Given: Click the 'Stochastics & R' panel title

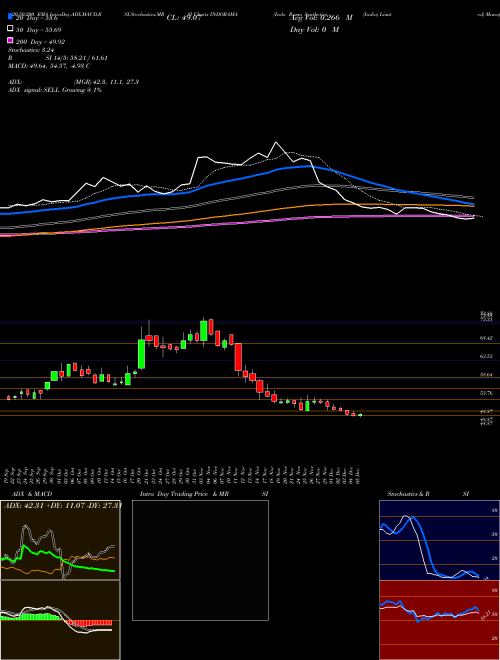Looking at the screenshot, I should 409,494.
